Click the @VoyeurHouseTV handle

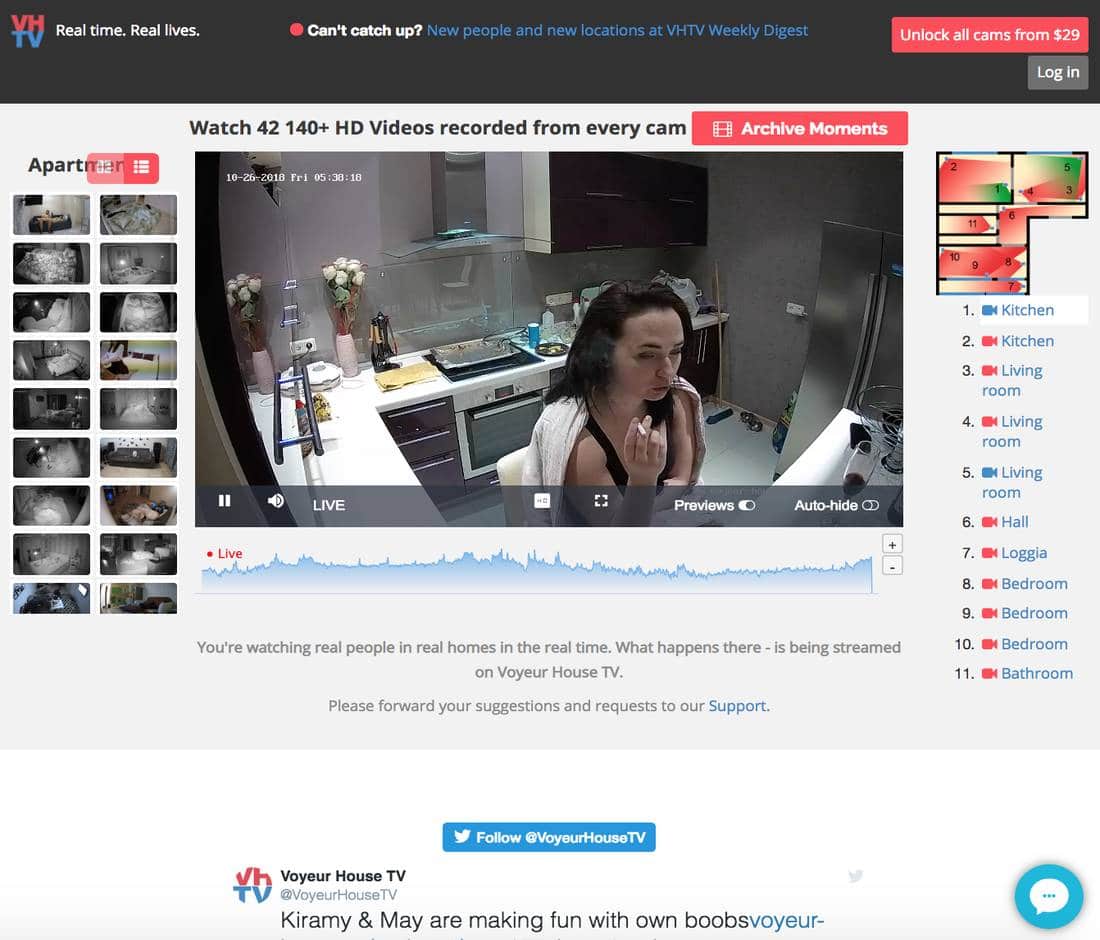pyautogui.click(x=338, y=895)
